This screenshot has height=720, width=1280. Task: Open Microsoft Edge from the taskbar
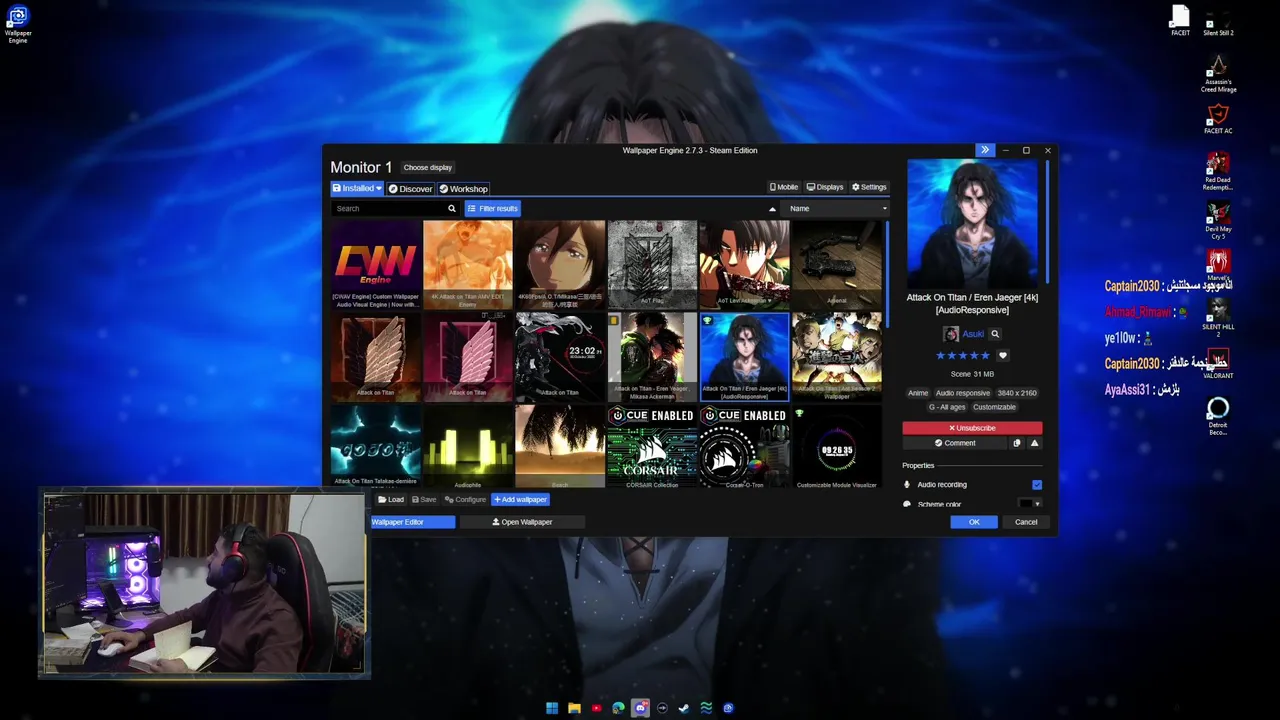618,708
